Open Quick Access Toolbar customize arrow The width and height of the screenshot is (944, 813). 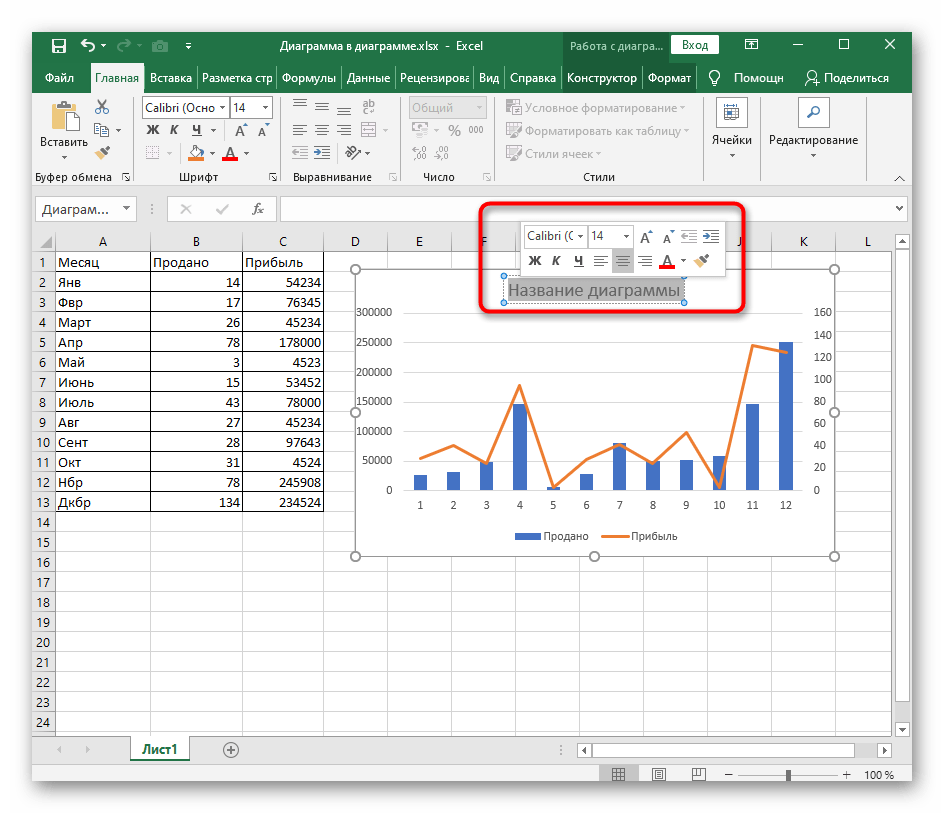coord(188,46)
